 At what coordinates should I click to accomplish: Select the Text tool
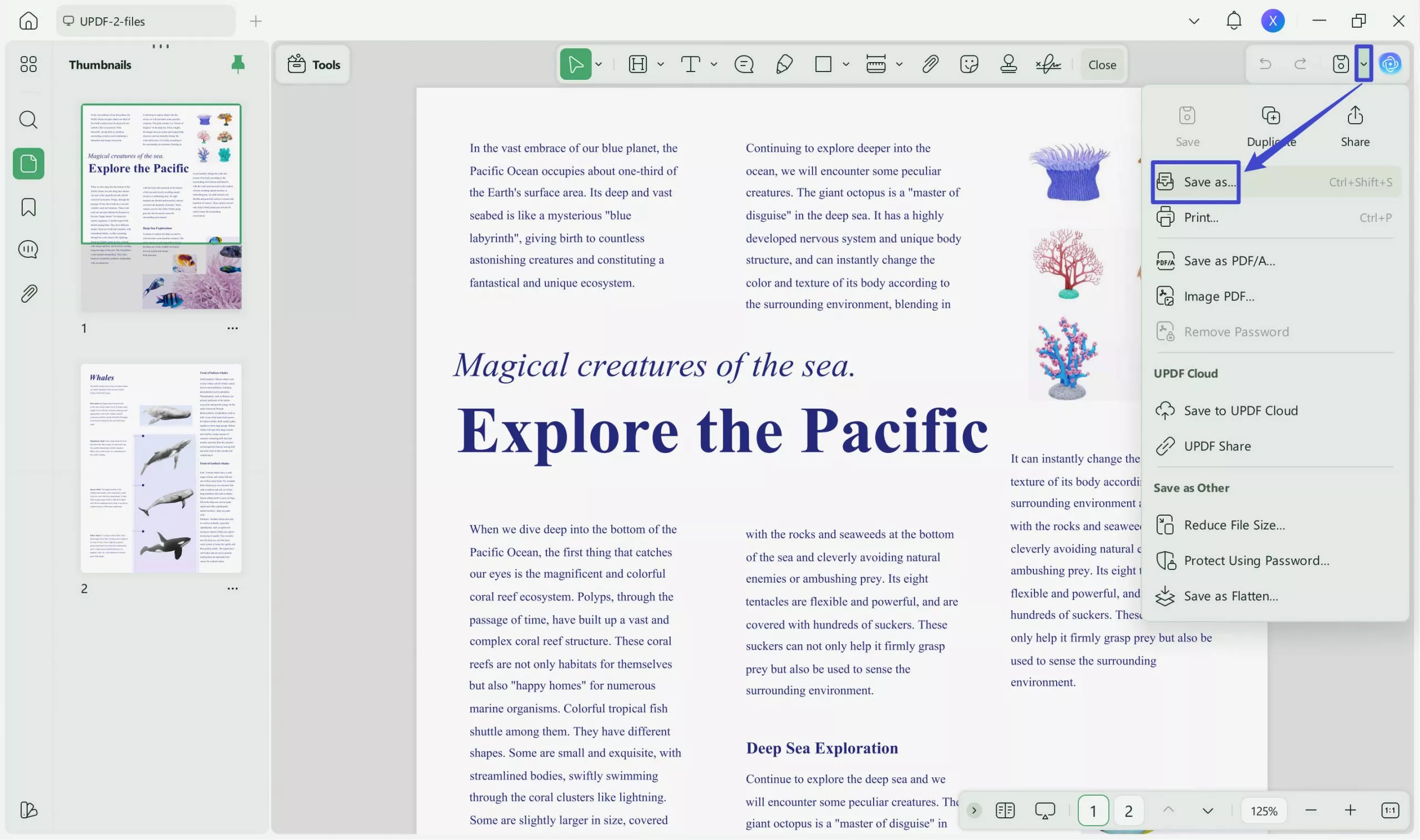pos(691,64)
